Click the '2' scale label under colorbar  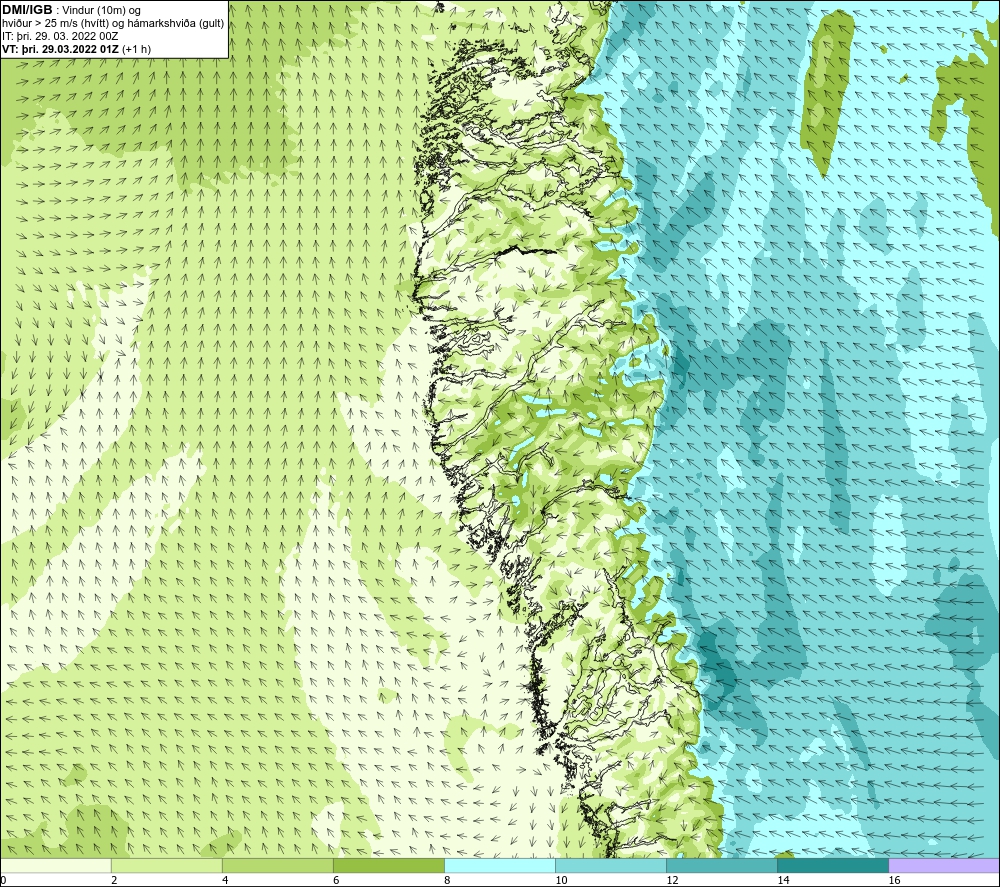point(114,880)
